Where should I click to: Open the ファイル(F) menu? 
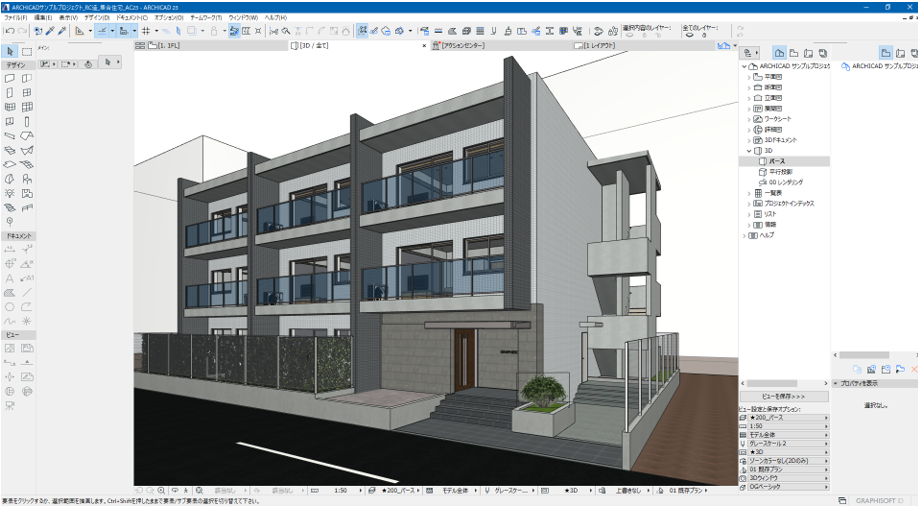point(16,18)
